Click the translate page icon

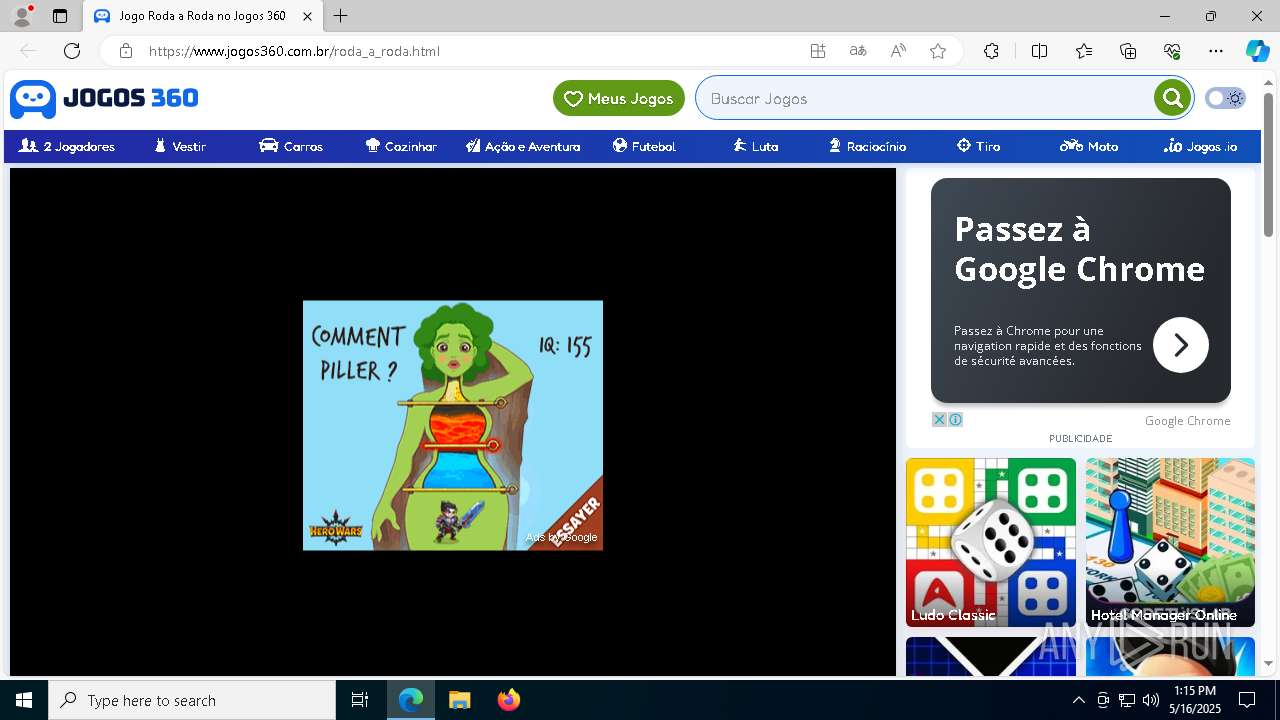click(858, 51)
